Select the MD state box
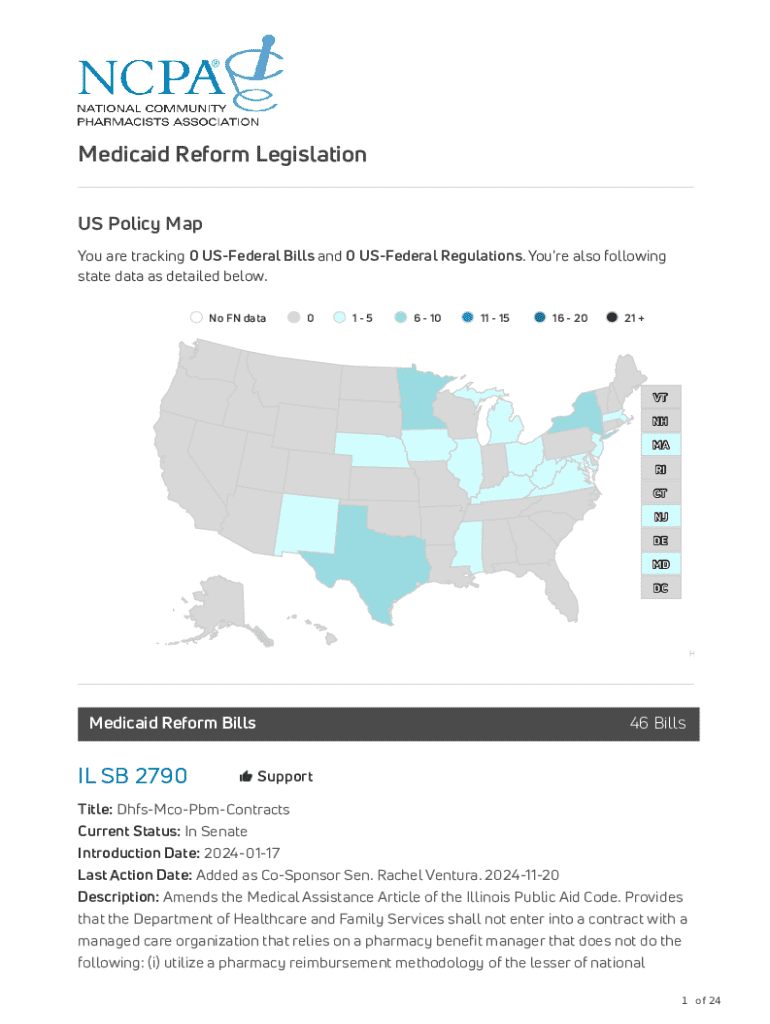This screenshot has width=770, height=1024. click(x=661, y=565)
